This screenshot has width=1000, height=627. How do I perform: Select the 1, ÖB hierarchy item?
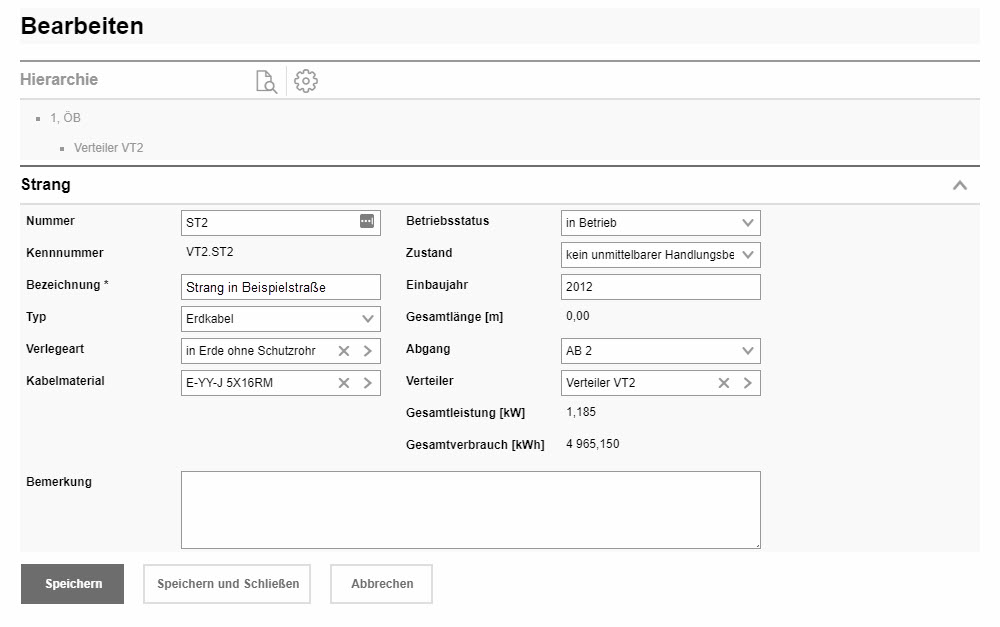coord(65,118)
